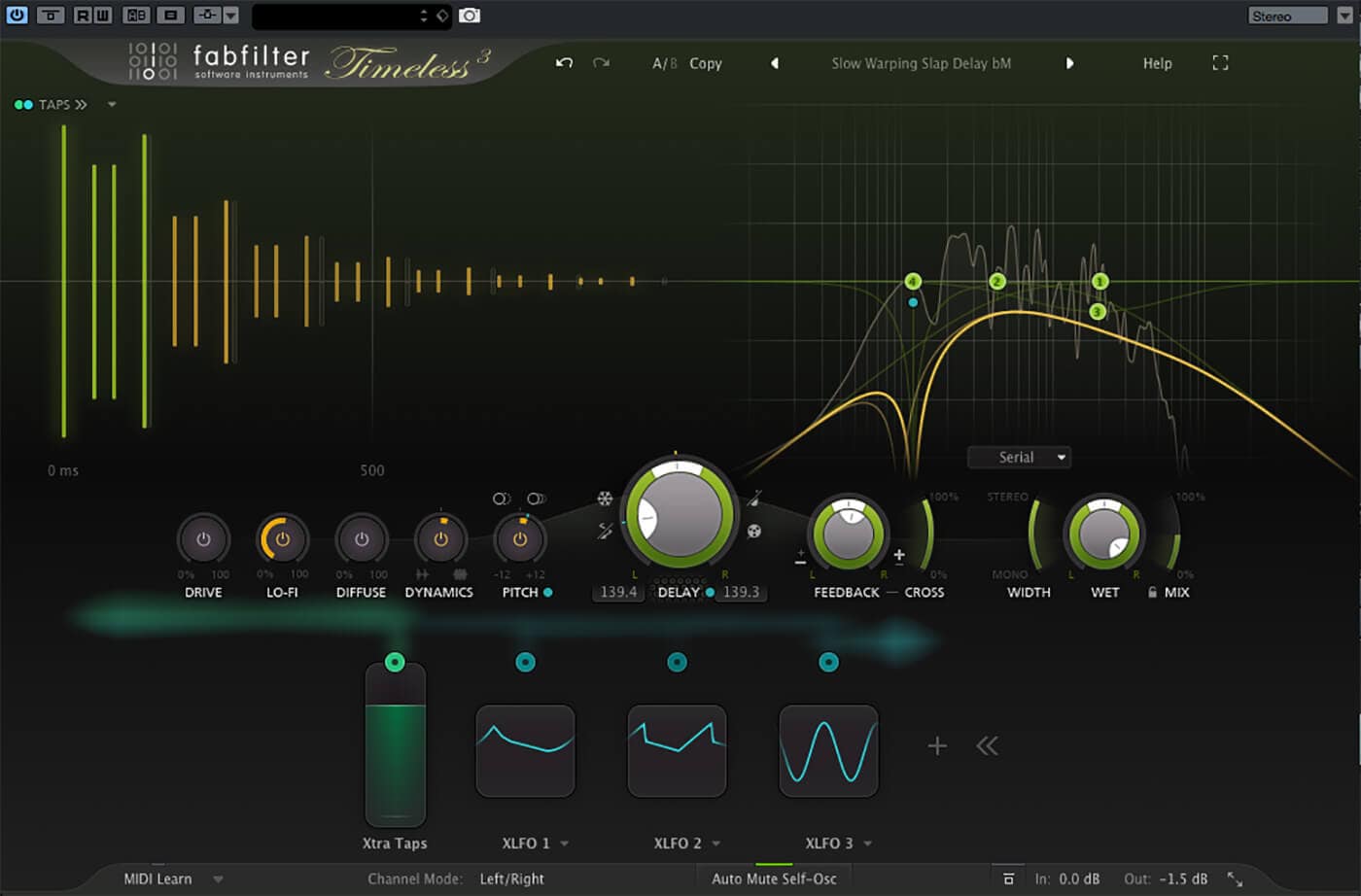Open preset menu Slow Warping Slap Delay bM
1361x896 pixels.
point(921,63)
